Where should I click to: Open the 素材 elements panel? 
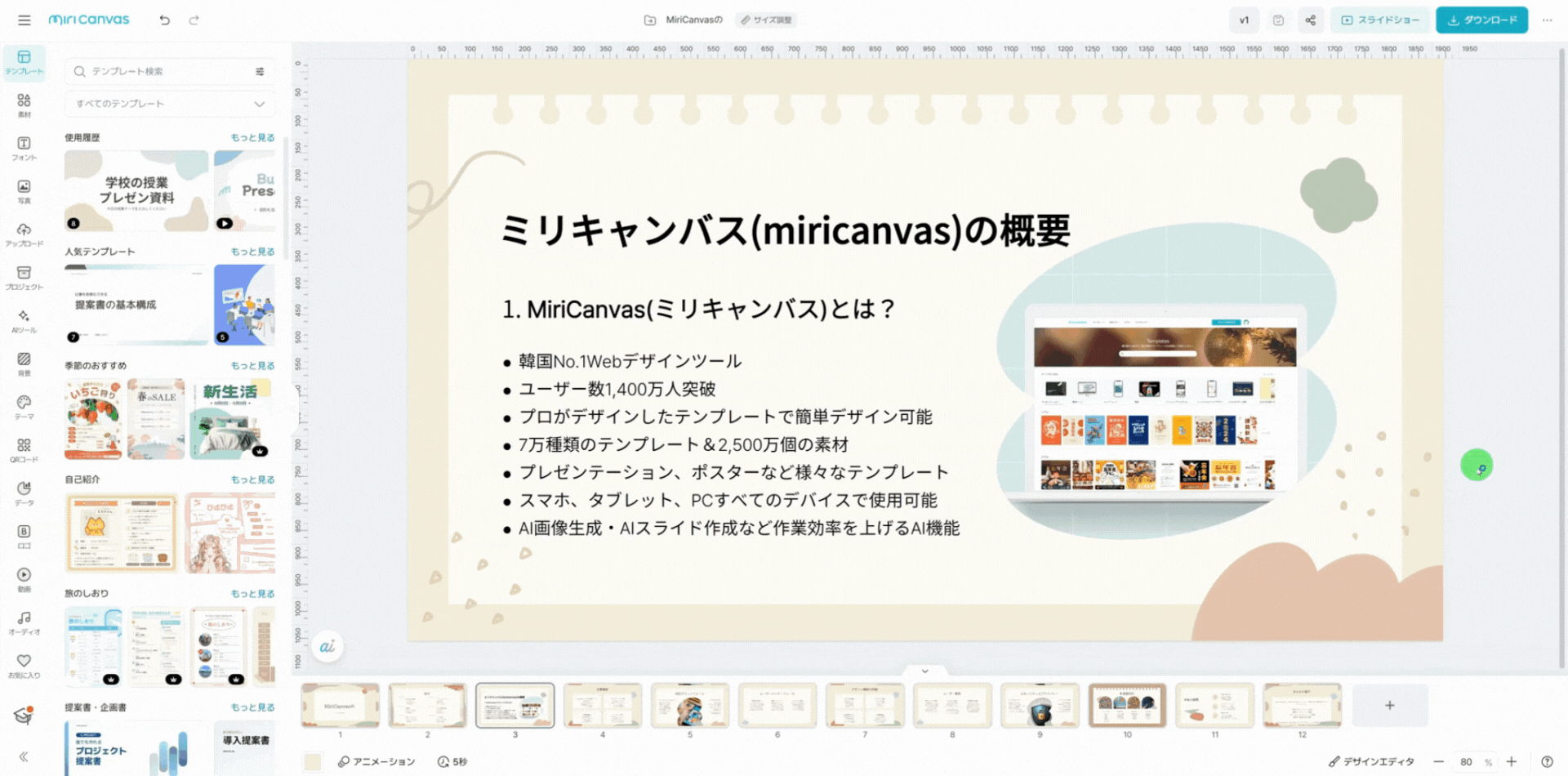24,105
